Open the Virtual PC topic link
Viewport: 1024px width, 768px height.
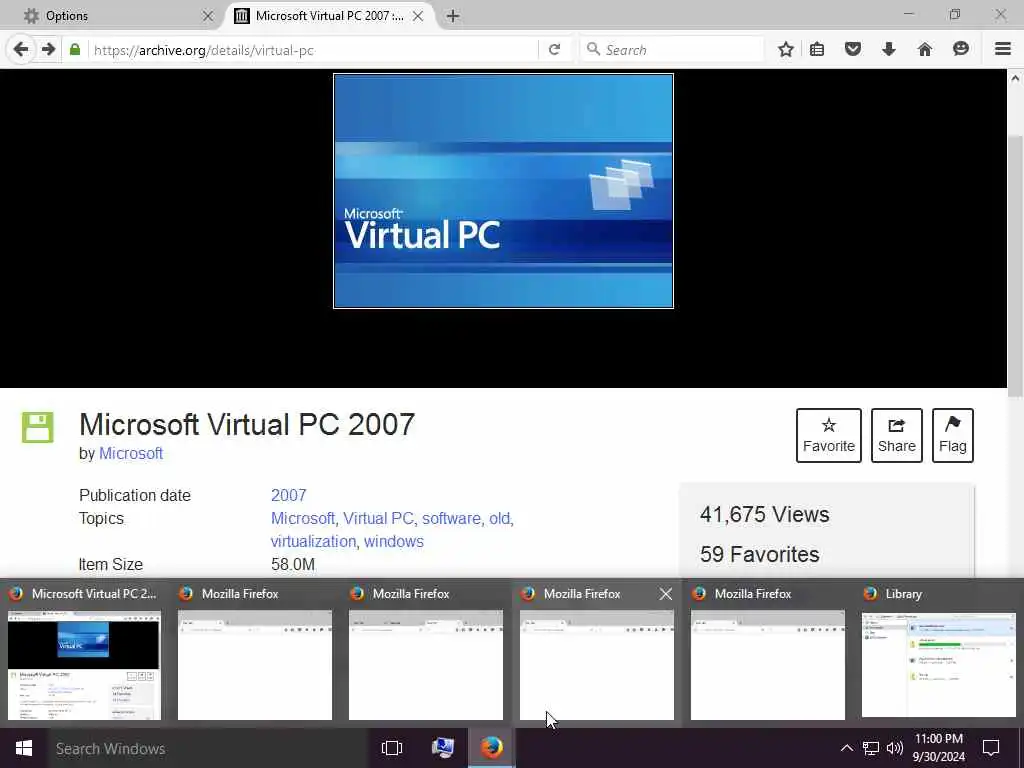tap(378, 519)
